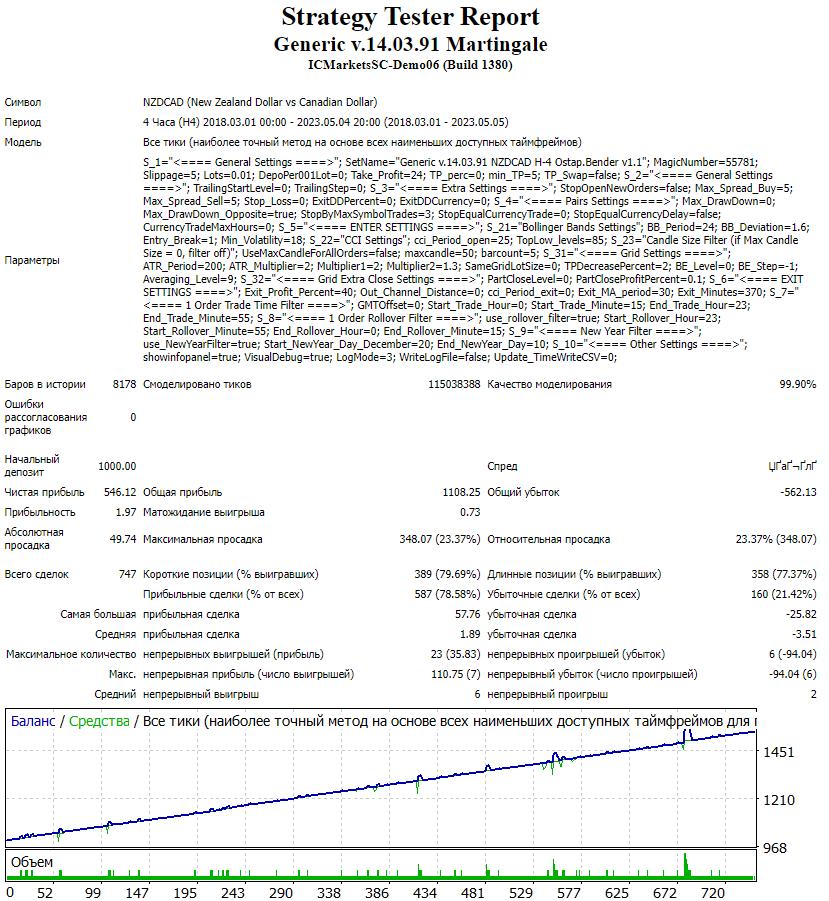Click the 'Короткие позиции (% выигравших)' label

point(231,574)
